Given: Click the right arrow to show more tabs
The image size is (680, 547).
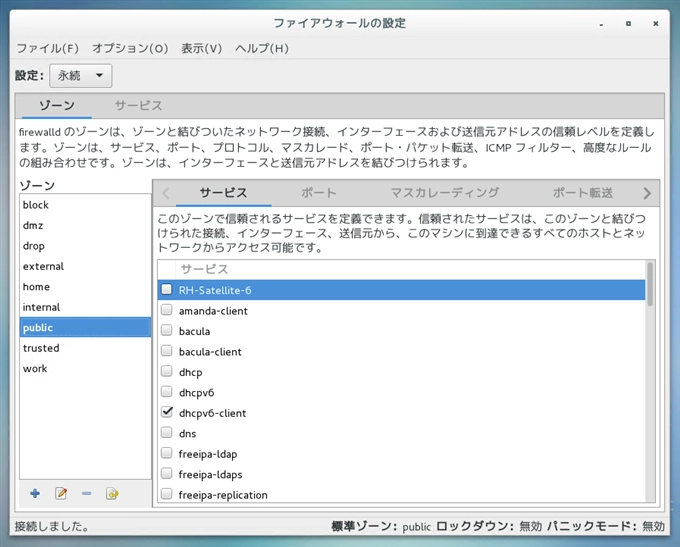Looking at the screenshot, I should pyautogui.click(x=647, y=193).
